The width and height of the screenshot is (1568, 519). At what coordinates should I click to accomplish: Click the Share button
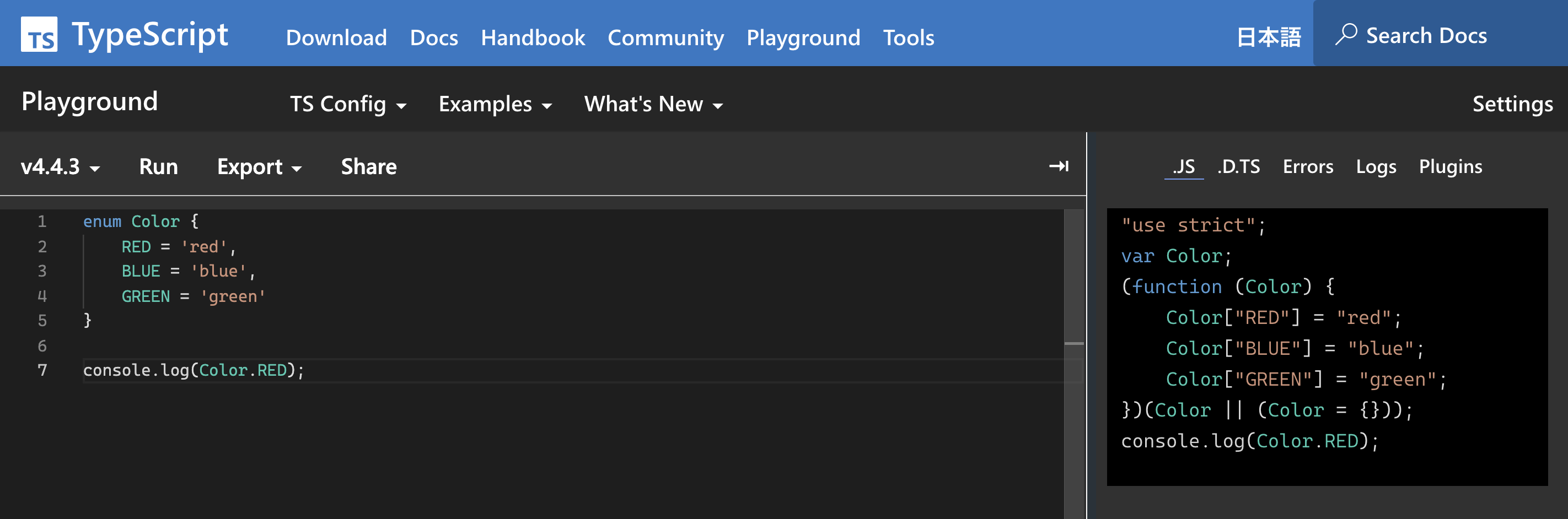coord(368,167)
